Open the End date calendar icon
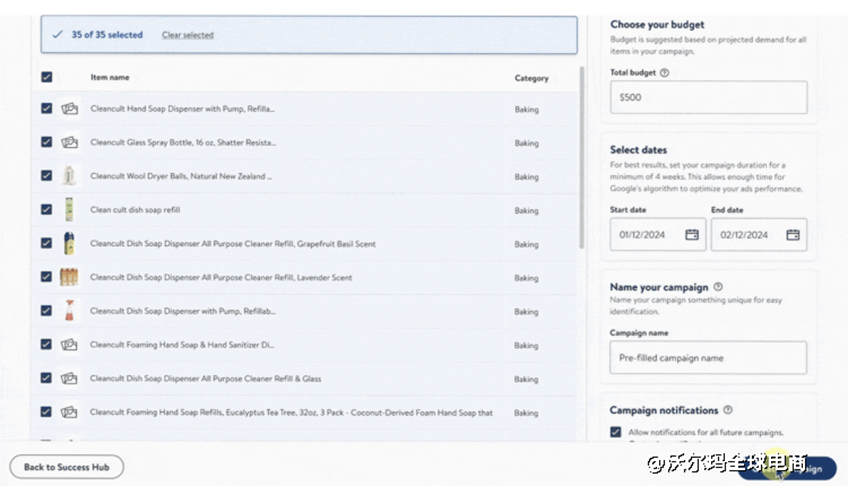The image size is (848, 486). (x=793, y=235)
